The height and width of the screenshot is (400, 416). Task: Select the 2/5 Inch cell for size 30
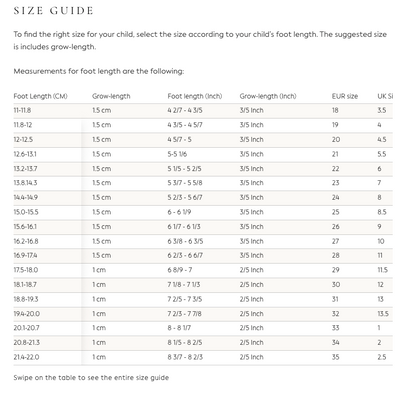[x=251, y=285]
